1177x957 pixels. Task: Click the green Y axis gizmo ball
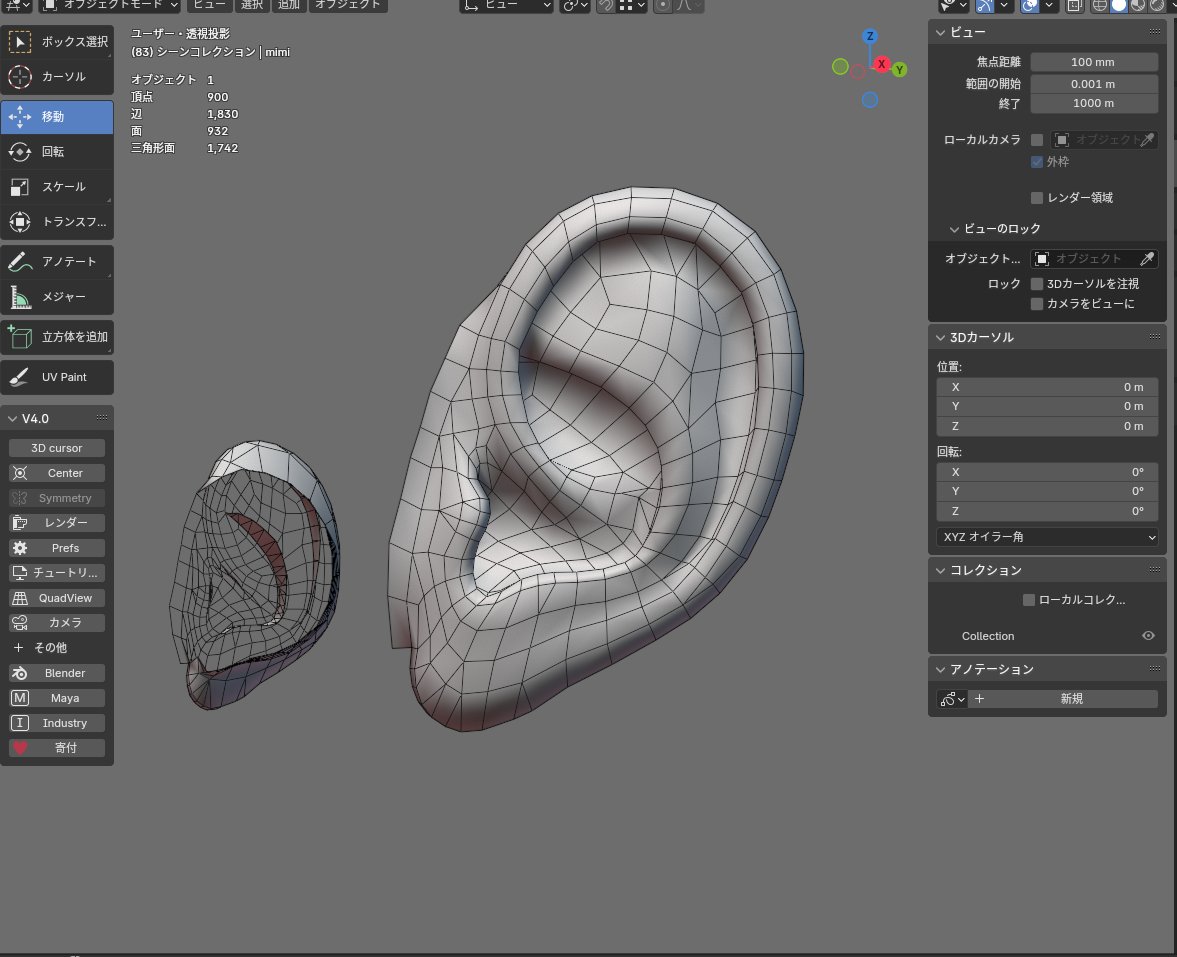click(899, 70)
